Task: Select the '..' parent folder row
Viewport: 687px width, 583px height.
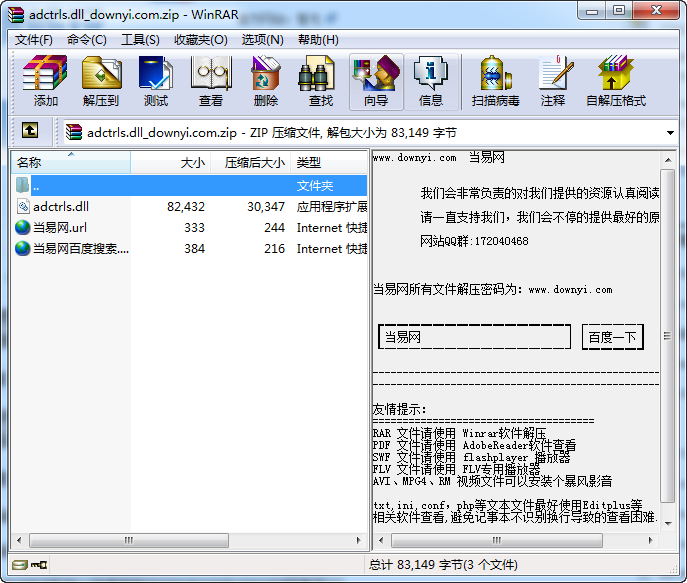Action: coord(189,185)
